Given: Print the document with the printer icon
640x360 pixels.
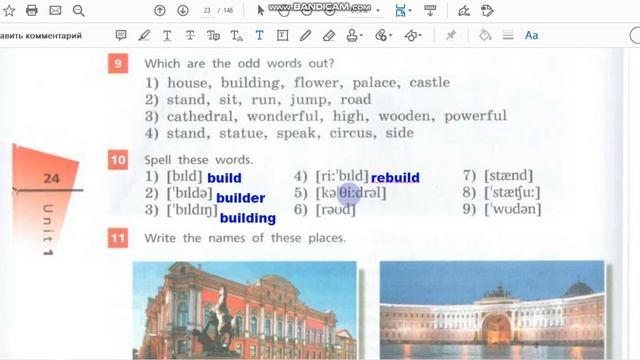Looking at the screenshot, I should (x=31, y=11).
